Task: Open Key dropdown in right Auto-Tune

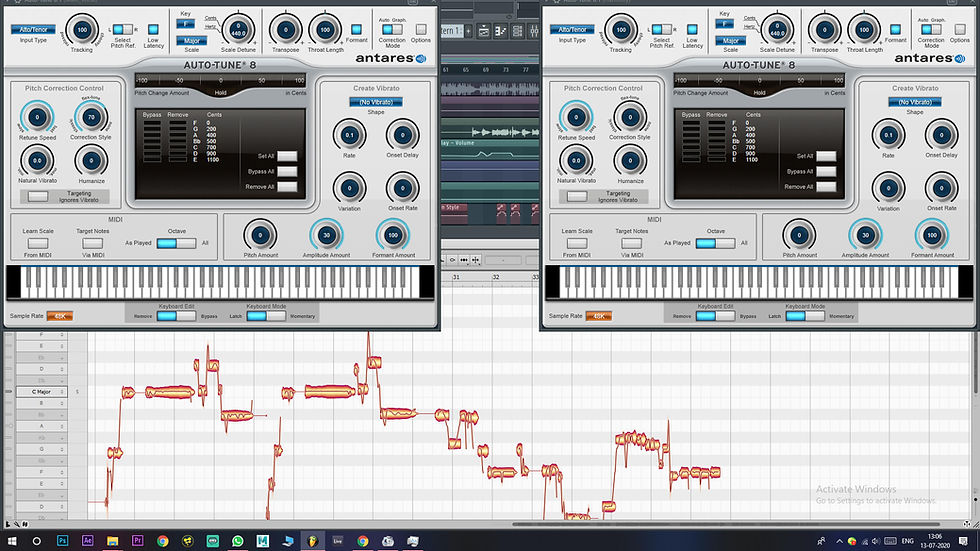Action: [724, 24]
